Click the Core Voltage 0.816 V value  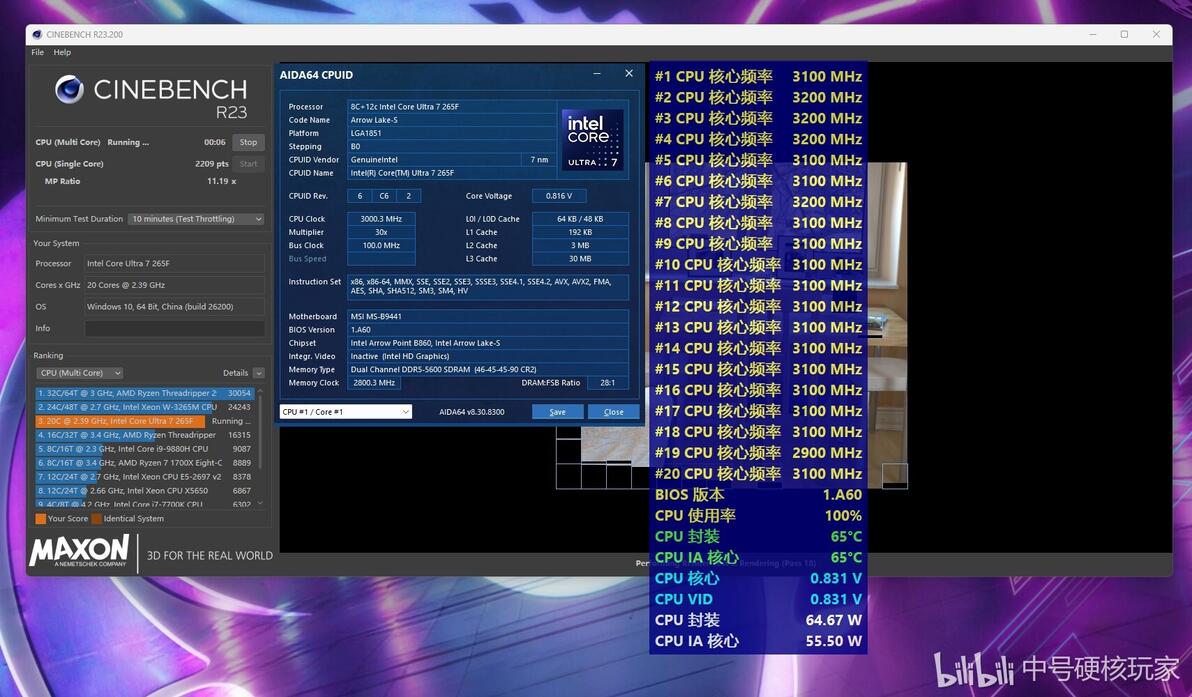click(559, 196)
